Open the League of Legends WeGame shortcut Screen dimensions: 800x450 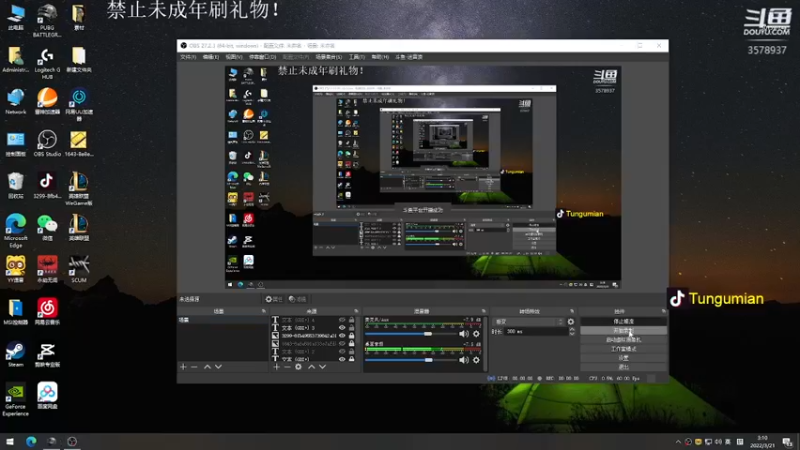(79, 188)
